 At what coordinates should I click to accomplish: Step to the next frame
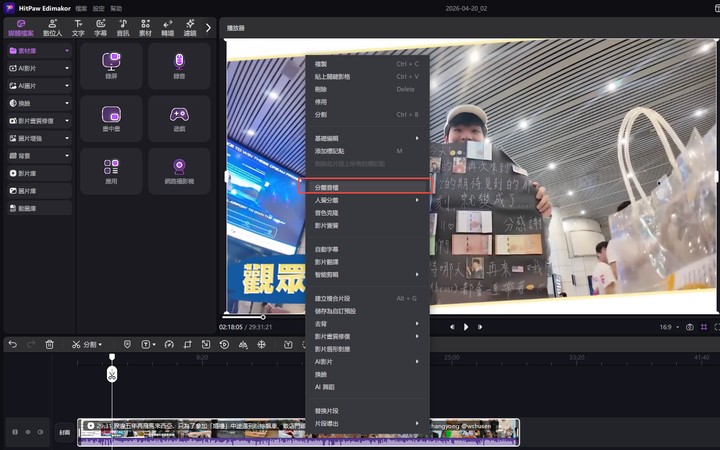tap(480, 327)
